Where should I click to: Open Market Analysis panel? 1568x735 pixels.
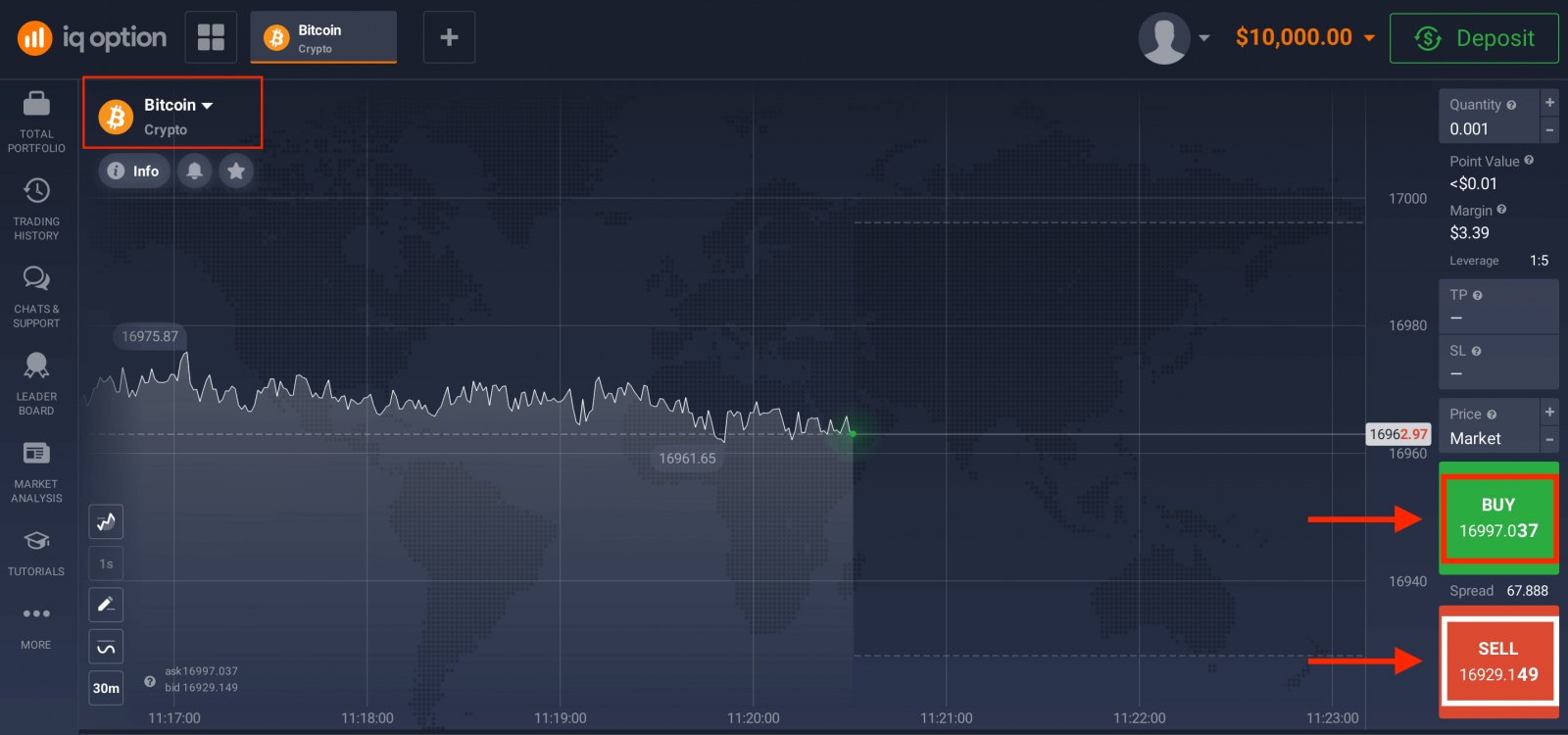point(36,471)
